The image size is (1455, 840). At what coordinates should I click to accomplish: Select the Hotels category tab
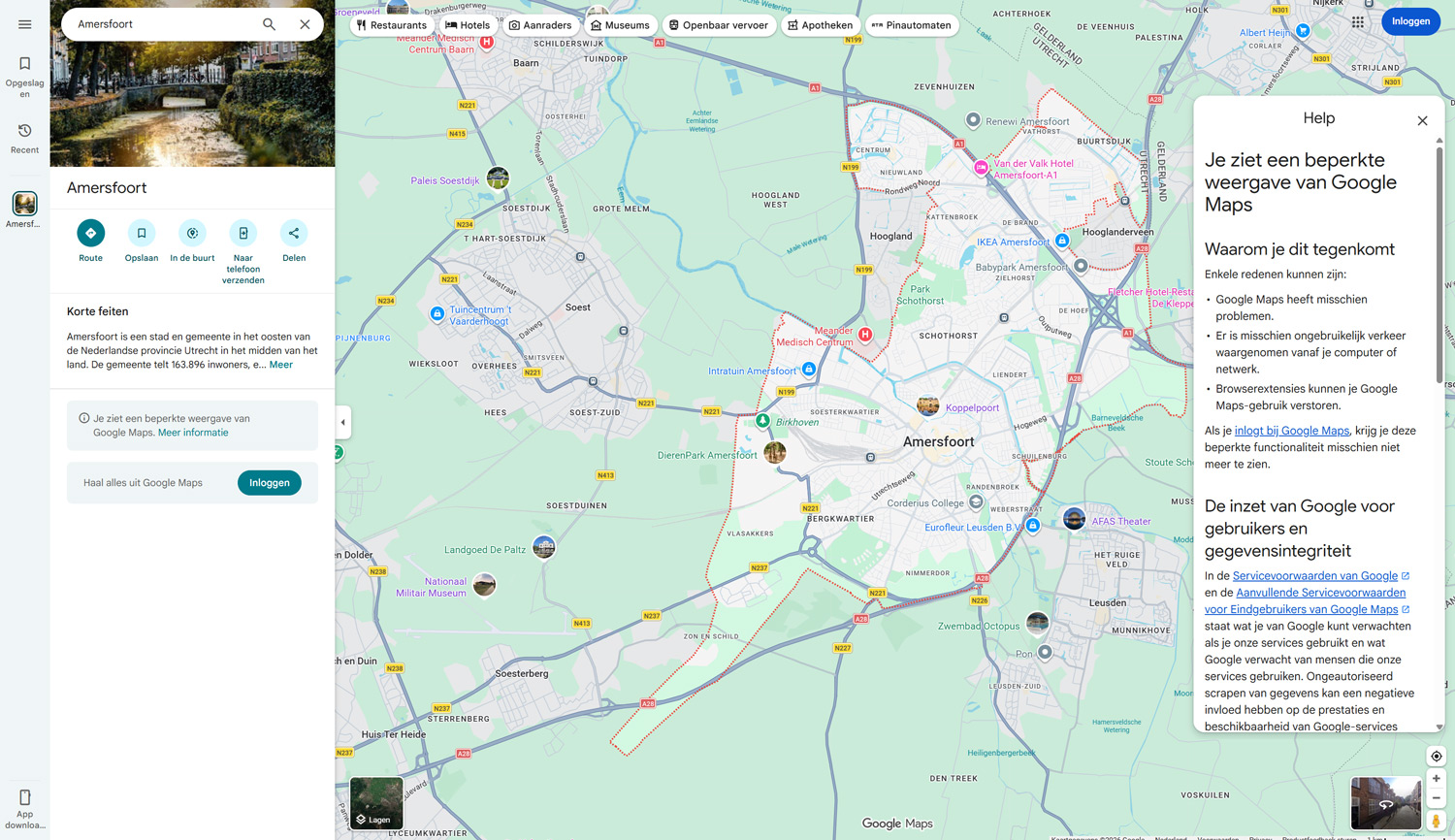pos(467,24)
